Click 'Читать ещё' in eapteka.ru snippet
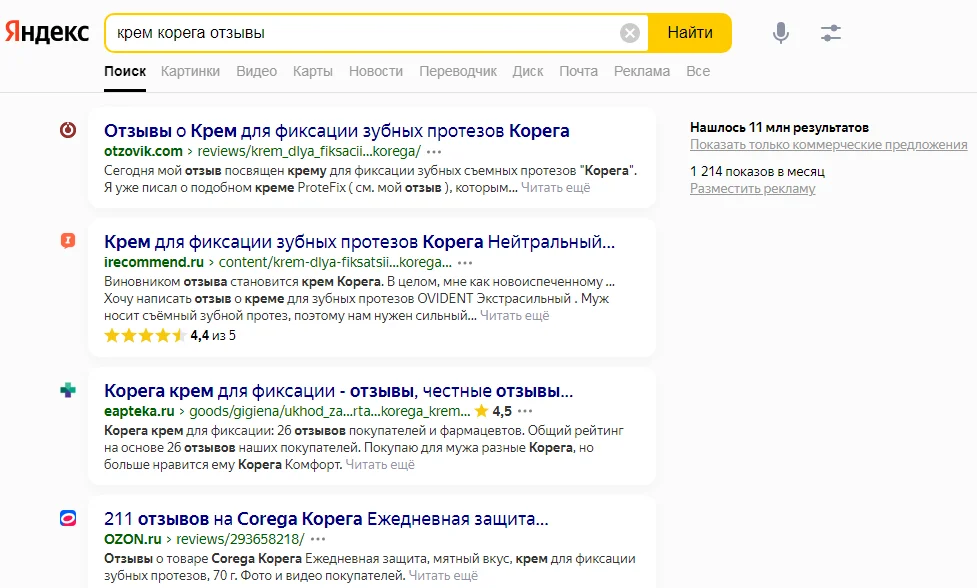 coord(380,465)
